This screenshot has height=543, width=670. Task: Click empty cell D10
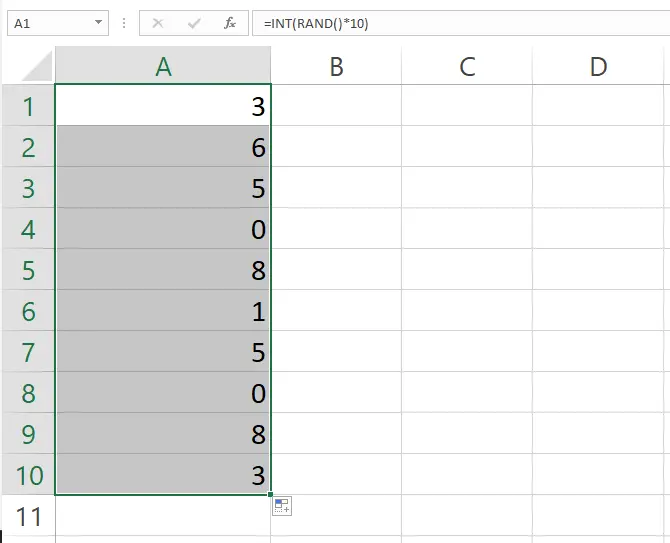pos(598,475)
